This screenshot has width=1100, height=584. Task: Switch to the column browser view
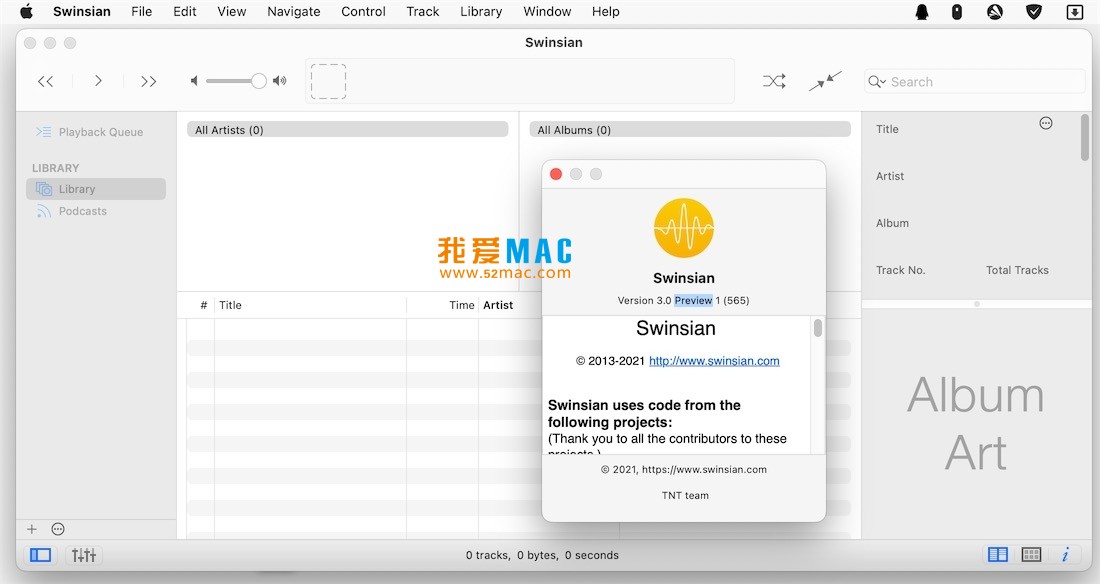(998, 555)
